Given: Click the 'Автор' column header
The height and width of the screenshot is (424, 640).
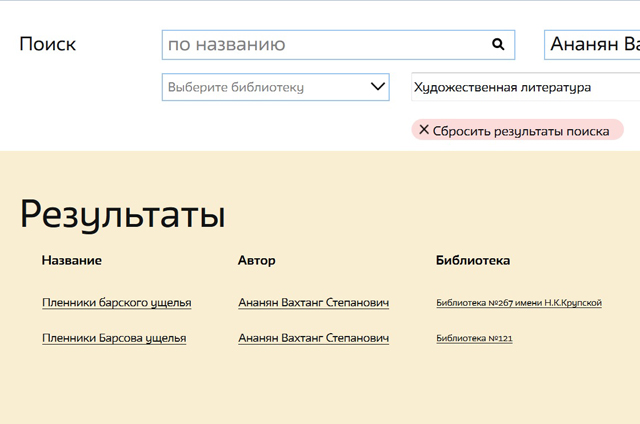Looking at the screenshot, I should 257,260.
